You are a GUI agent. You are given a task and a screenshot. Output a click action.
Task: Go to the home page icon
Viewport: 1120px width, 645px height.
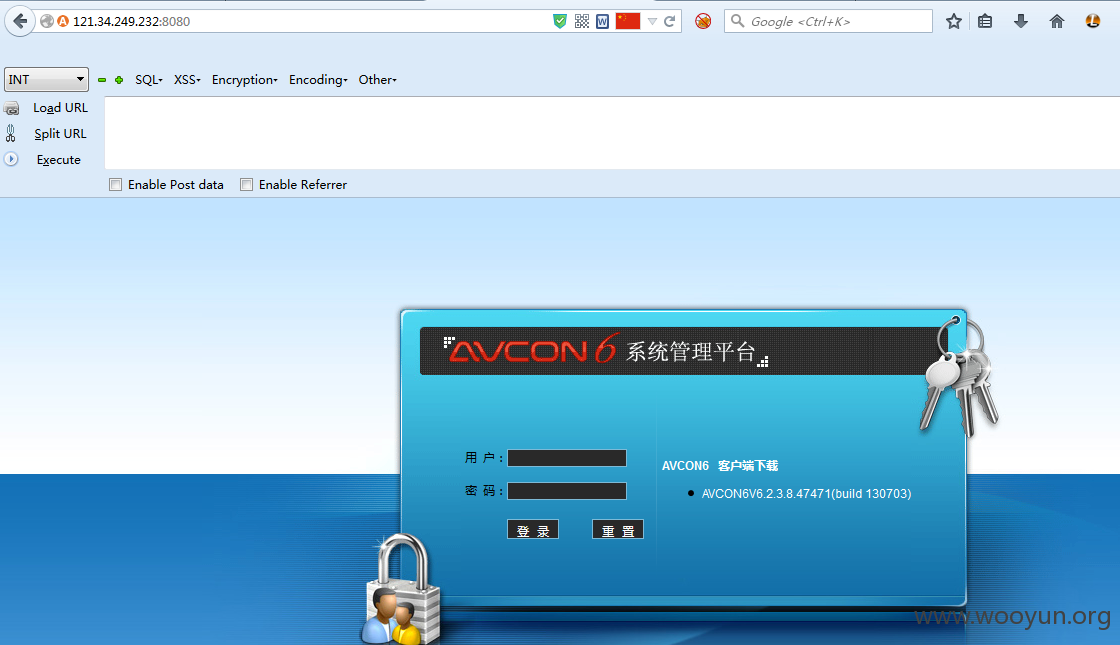pyautogui.click(x=1056, y=21)
